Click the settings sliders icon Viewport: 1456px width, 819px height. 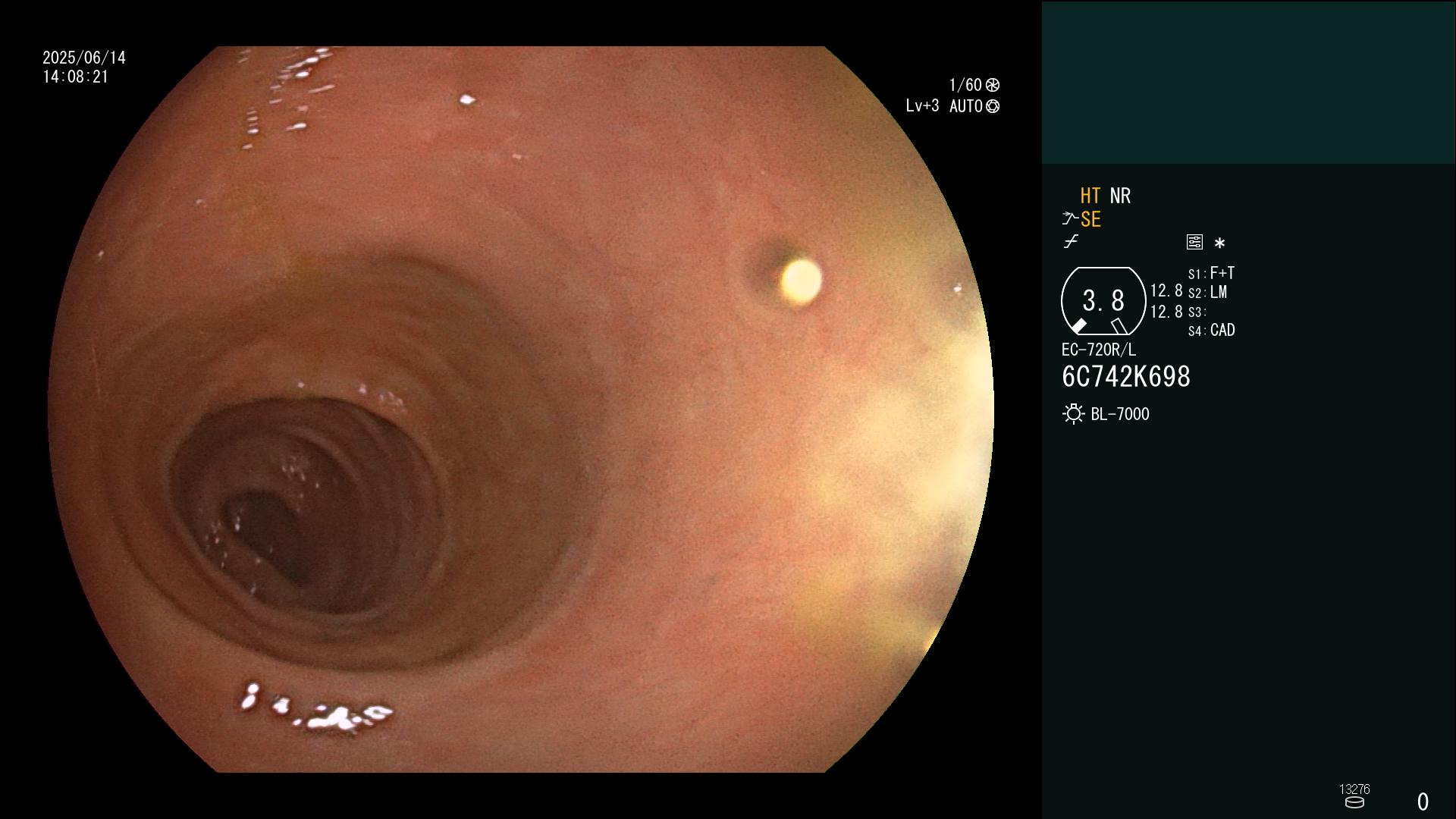tap(1194, 242)
